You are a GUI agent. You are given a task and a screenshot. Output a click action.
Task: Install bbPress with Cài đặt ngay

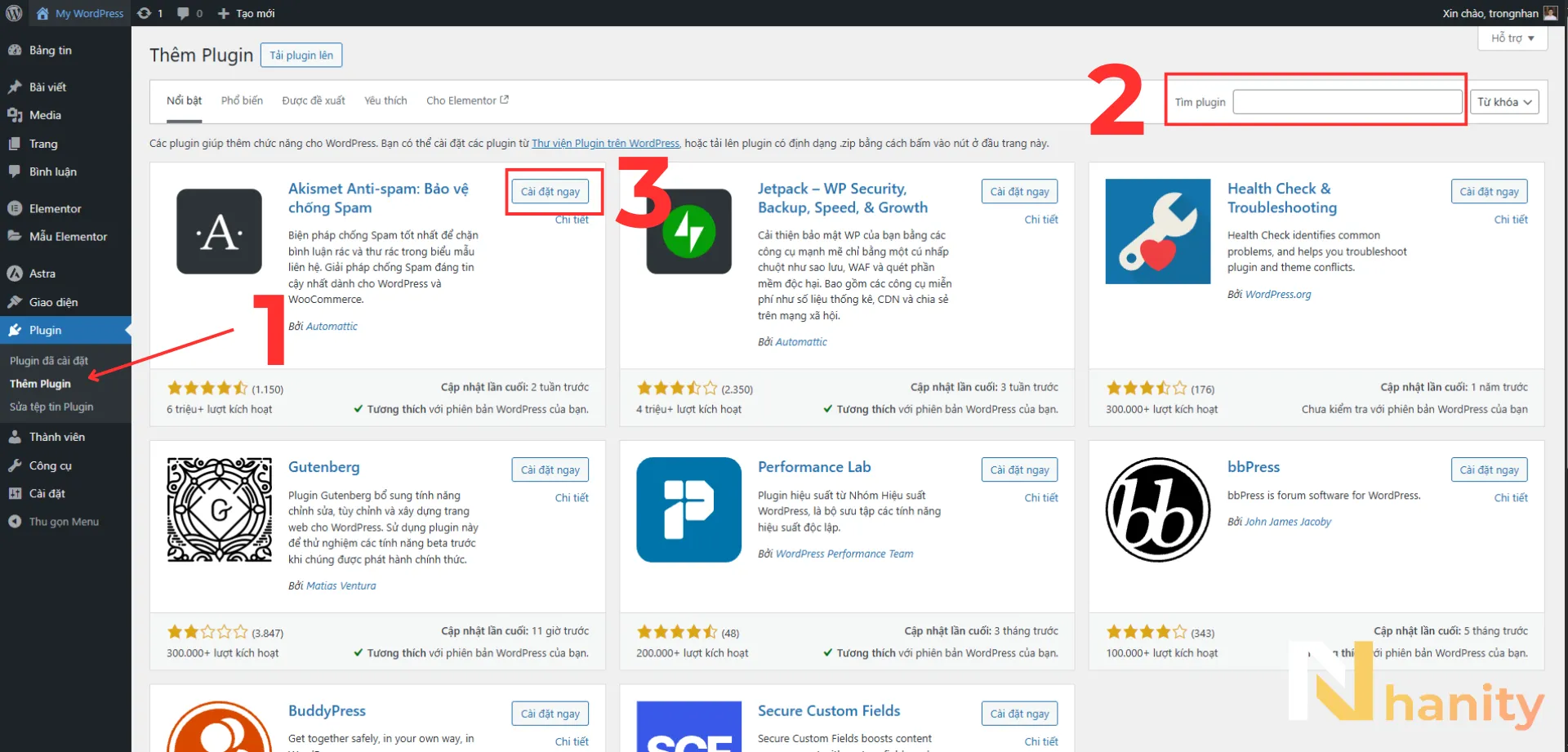click(1489, 469)
